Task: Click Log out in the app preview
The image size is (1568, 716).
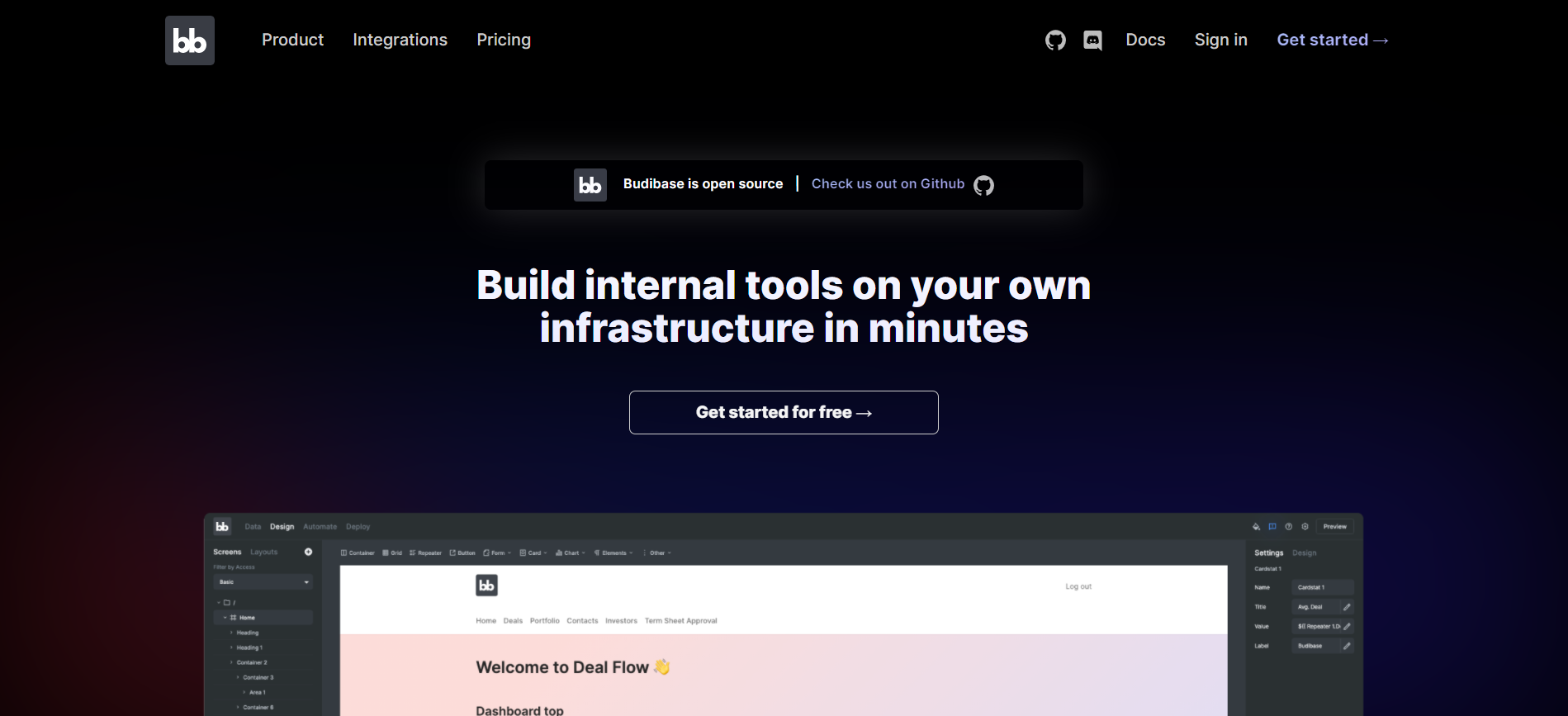Action: (x=1078, y=586)
